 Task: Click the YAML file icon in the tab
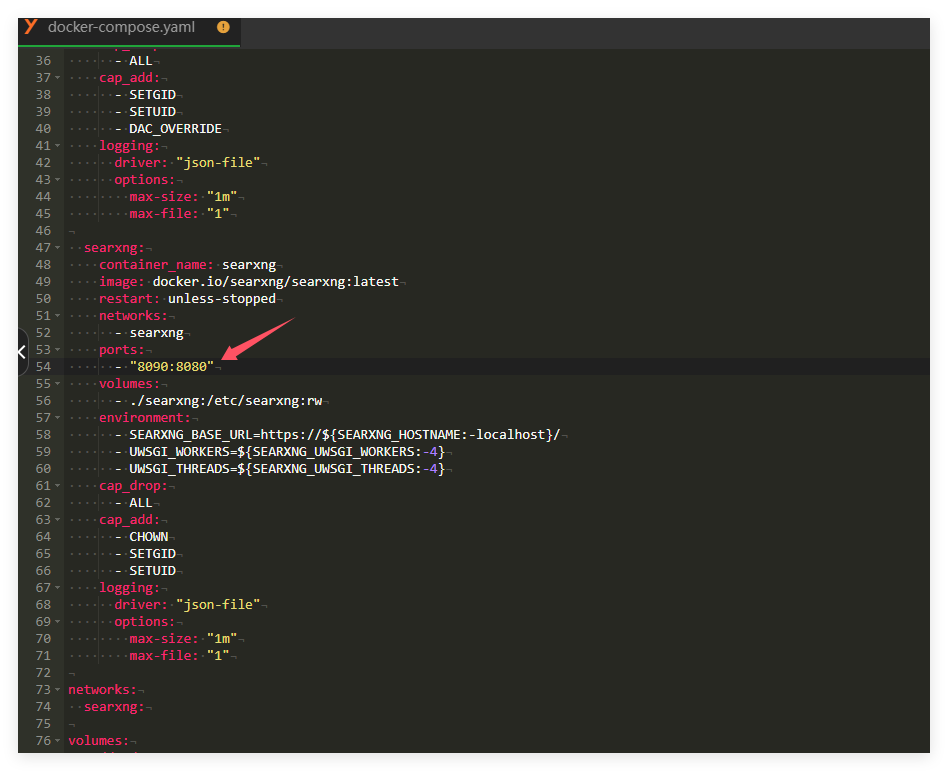31,26
